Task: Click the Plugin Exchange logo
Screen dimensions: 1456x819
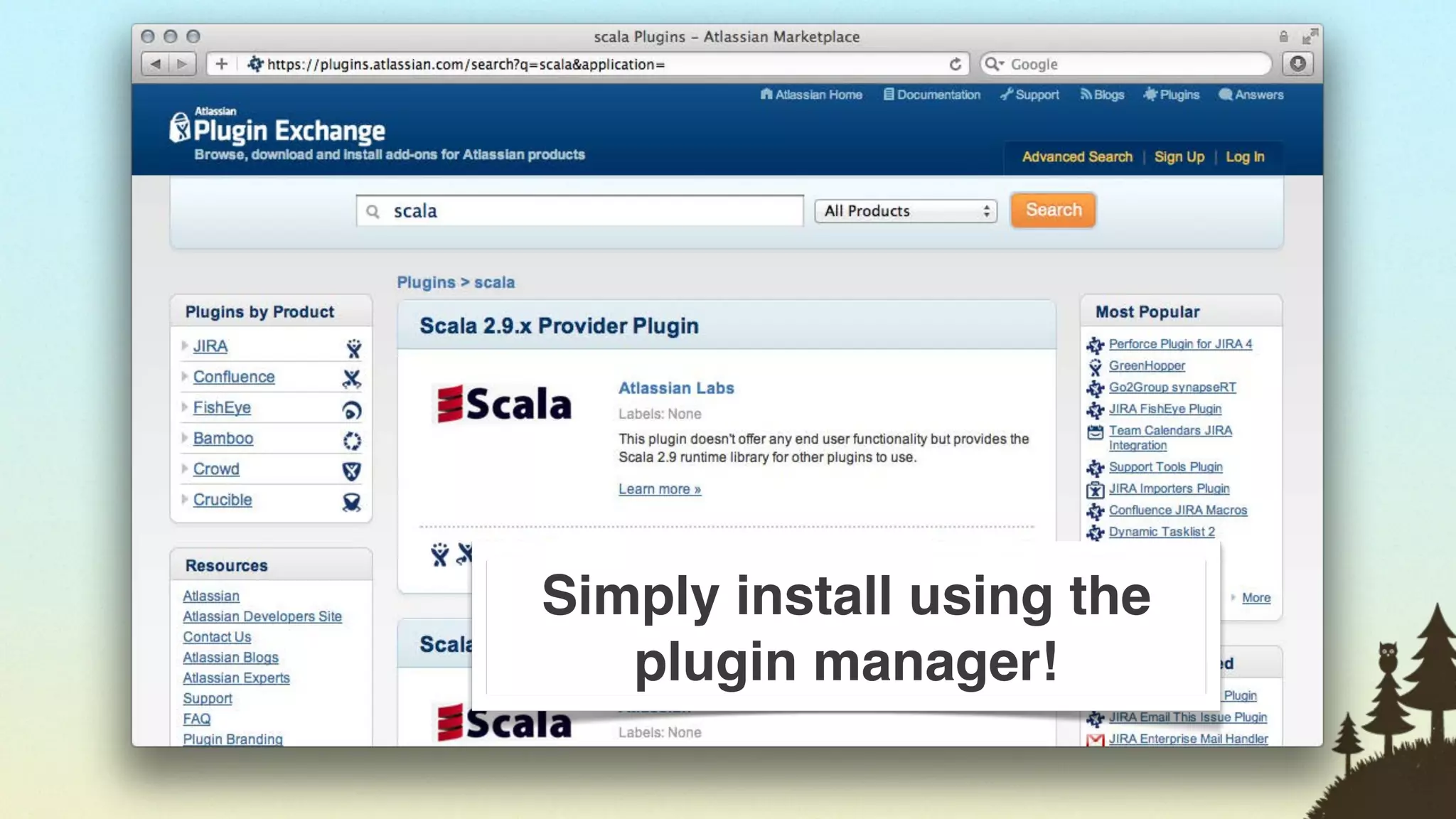Action: [x=277, y=128]
